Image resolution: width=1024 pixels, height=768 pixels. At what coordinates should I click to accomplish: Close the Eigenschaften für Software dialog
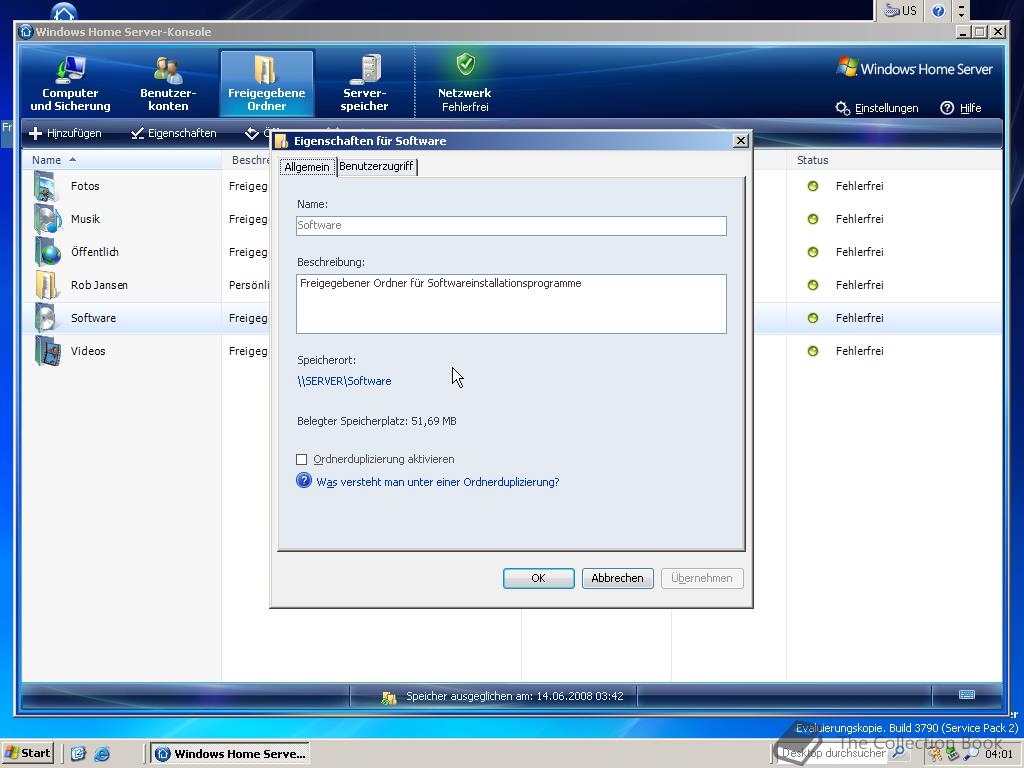pos(741,140)
